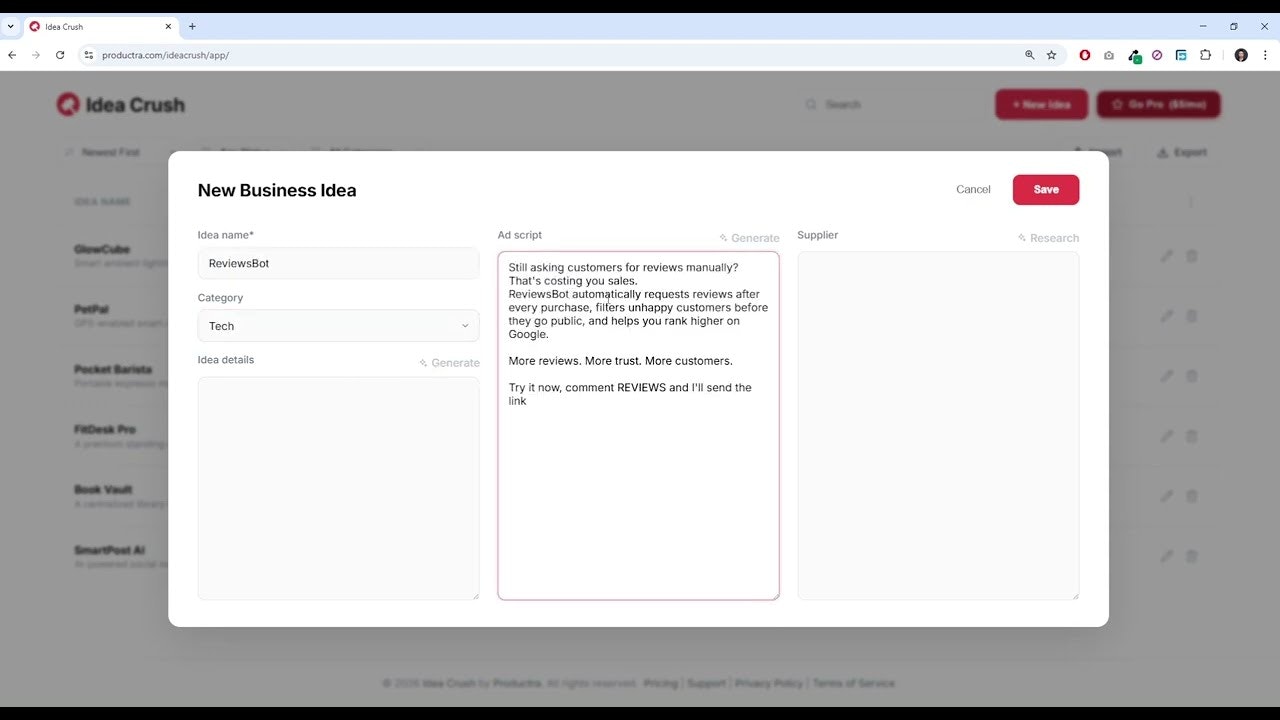Open the red Opera-style extension icon
The height and width of the screenshot is (720, 1280).
tap(1084, 55)
